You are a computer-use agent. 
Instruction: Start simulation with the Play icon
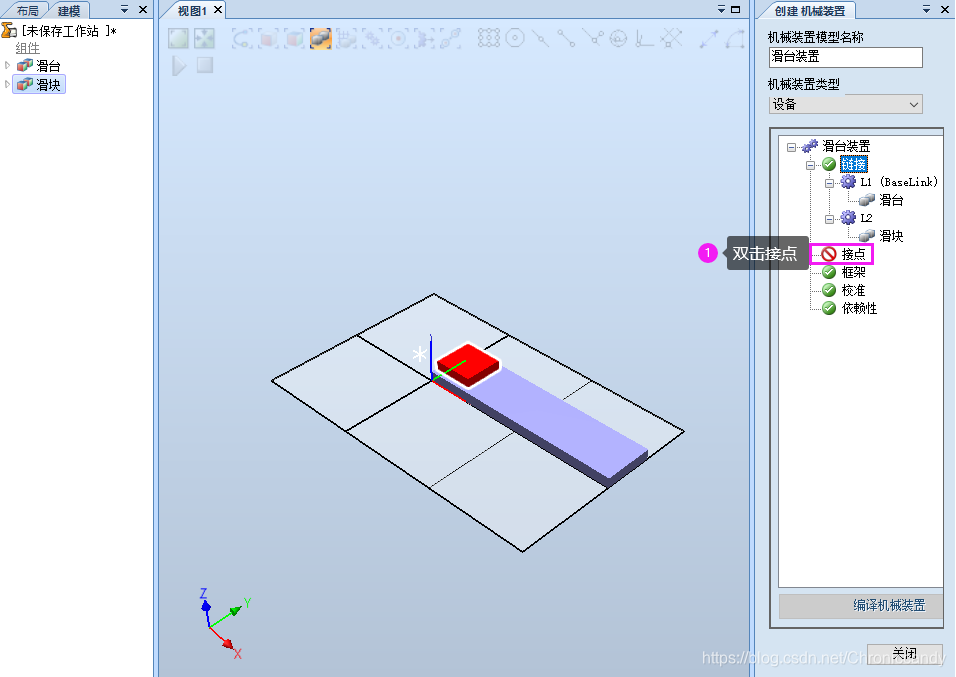click(x=179, y=65)
